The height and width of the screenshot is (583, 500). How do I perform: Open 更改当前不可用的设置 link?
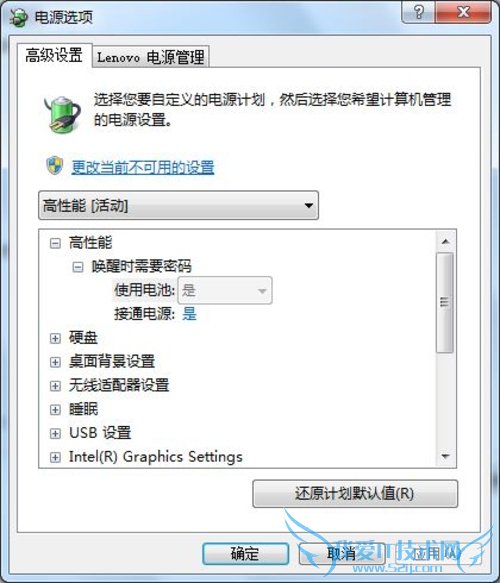(143, 167)
